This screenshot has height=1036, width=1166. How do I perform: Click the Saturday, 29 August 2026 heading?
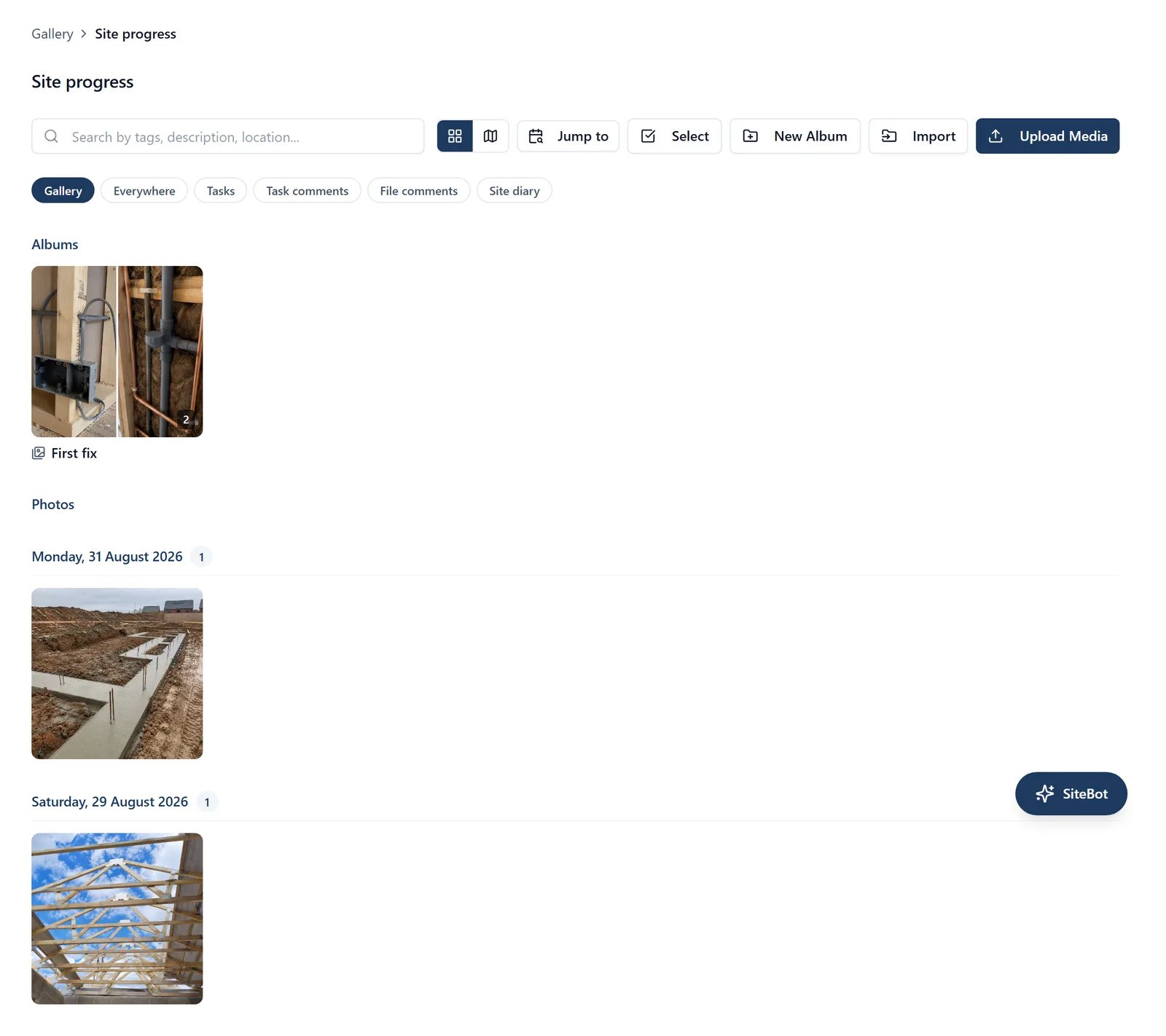[x=110, y=801]
